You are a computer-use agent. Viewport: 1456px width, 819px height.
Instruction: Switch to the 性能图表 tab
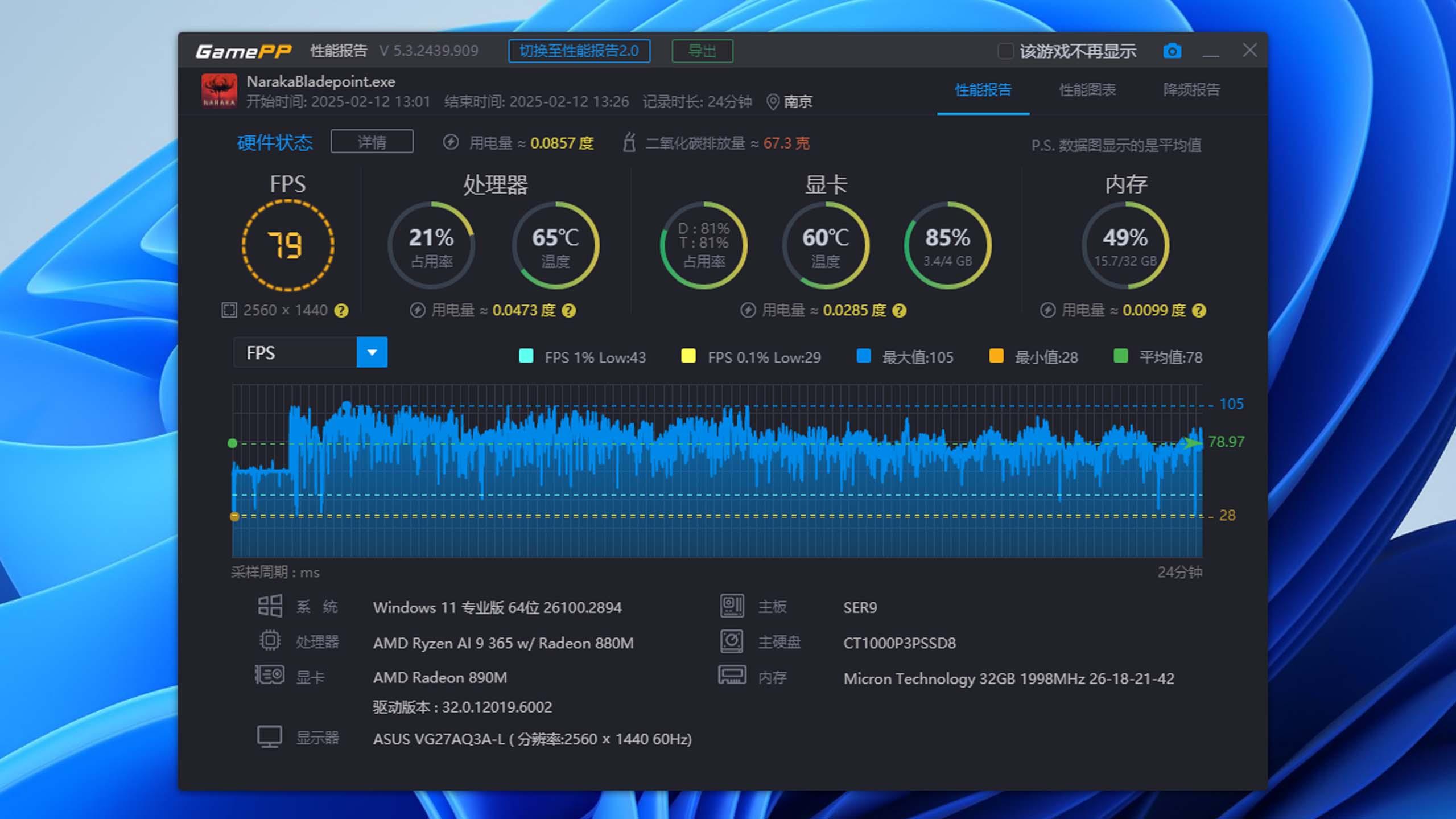coord(1087,90)
